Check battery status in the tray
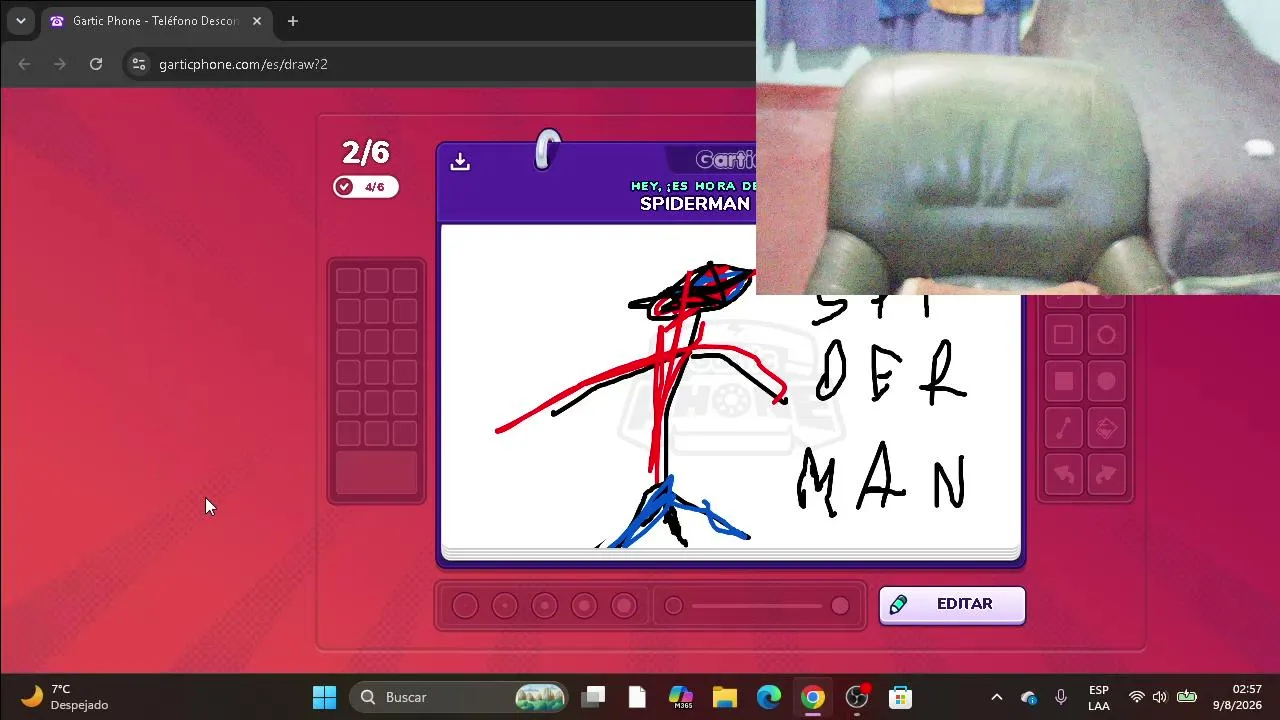Viewport: 1280px width, 720px height. tap(1187, 697)
